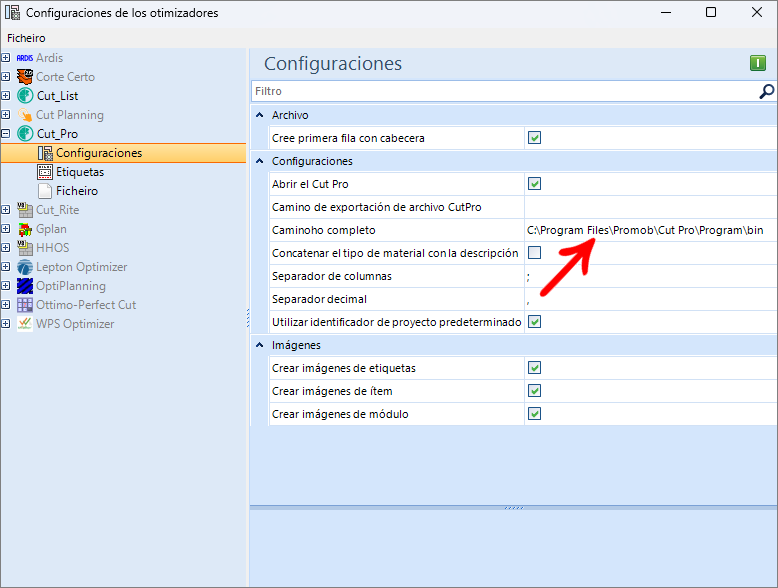Click the Cut Planning icon
This screenshot has height=588, width=778.
[x=25, y=115]
